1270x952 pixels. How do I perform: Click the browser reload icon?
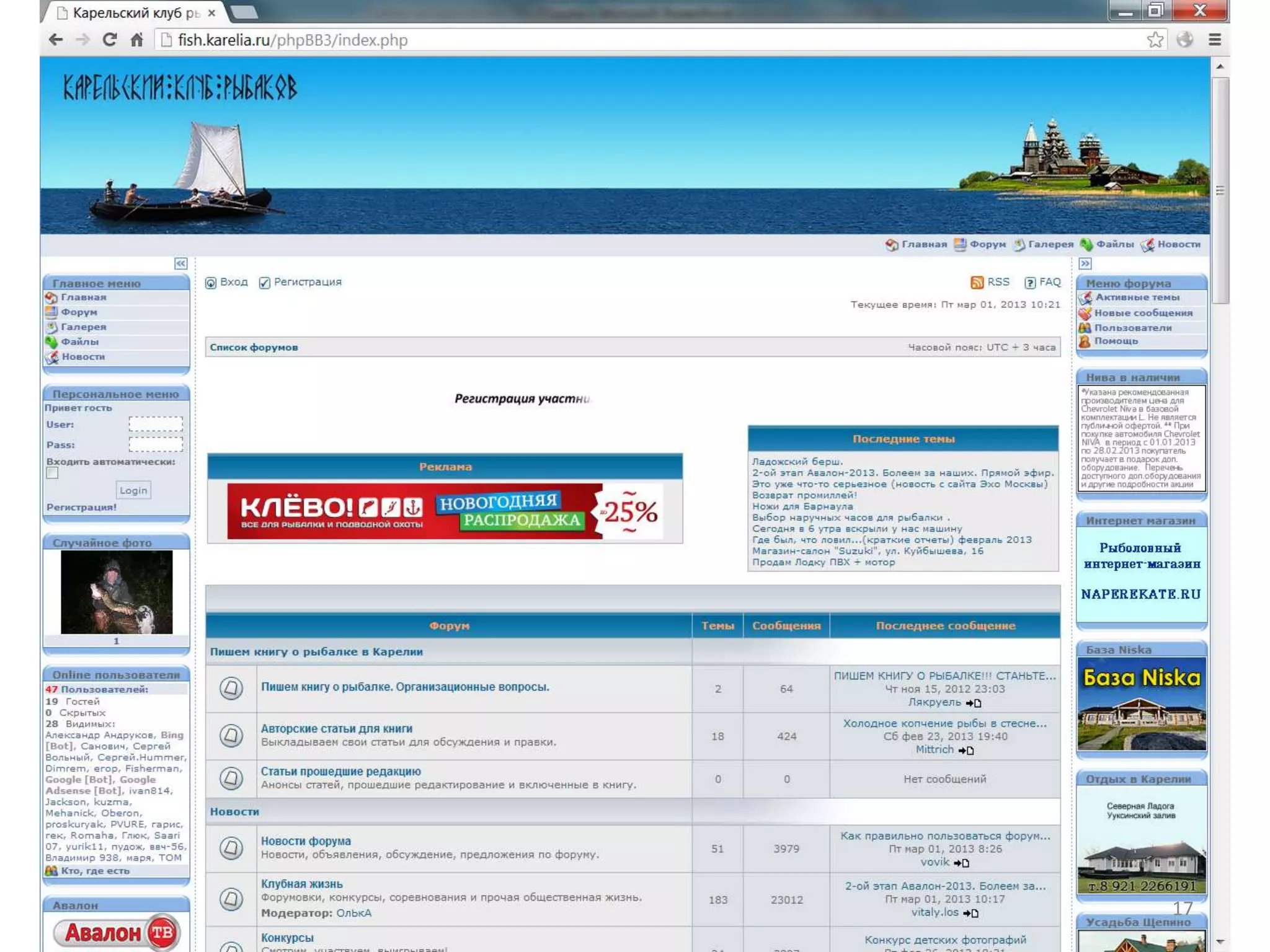[x=110, y=40]
